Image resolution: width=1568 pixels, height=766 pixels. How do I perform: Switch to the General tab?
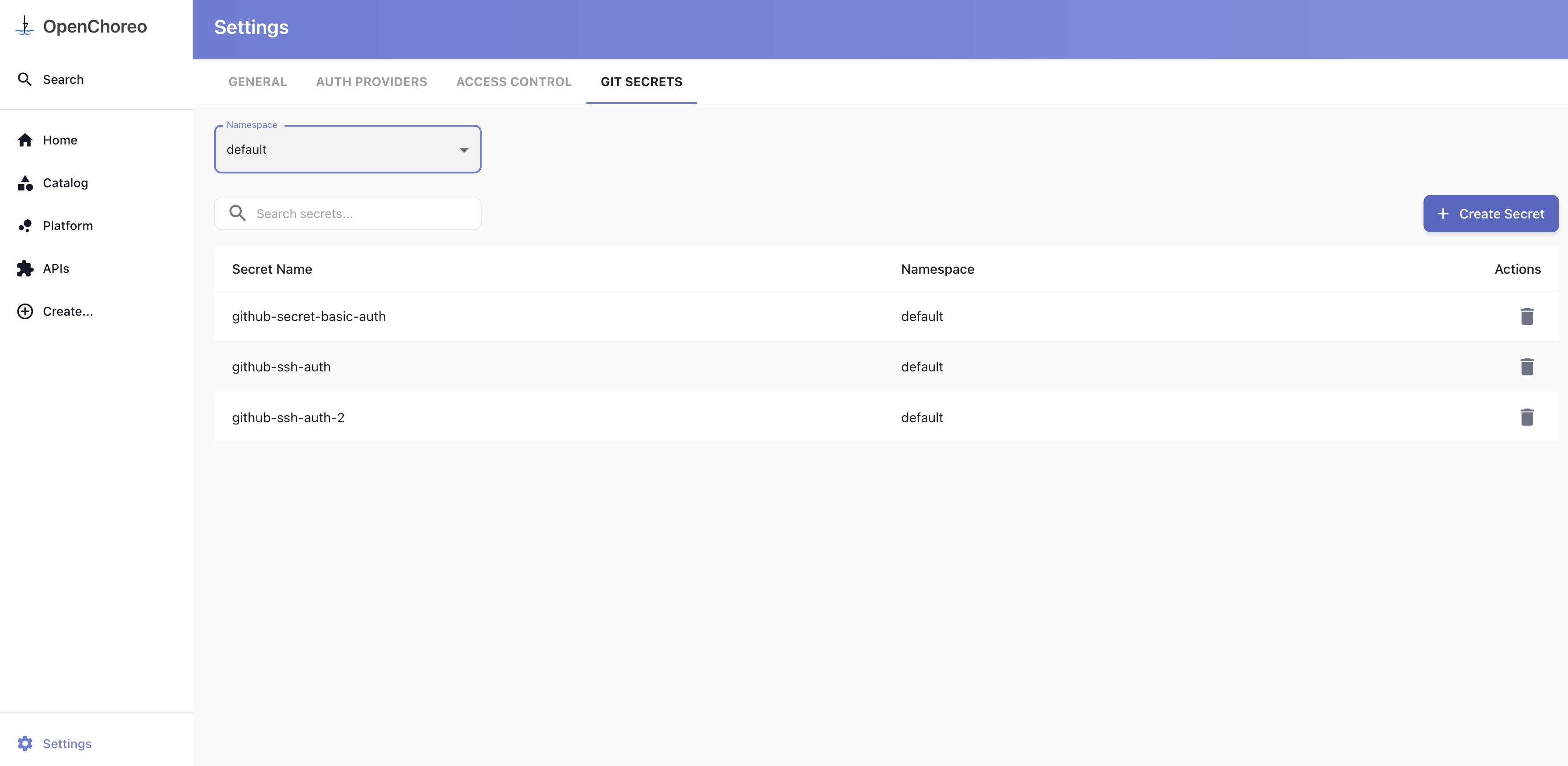point(257,82)
